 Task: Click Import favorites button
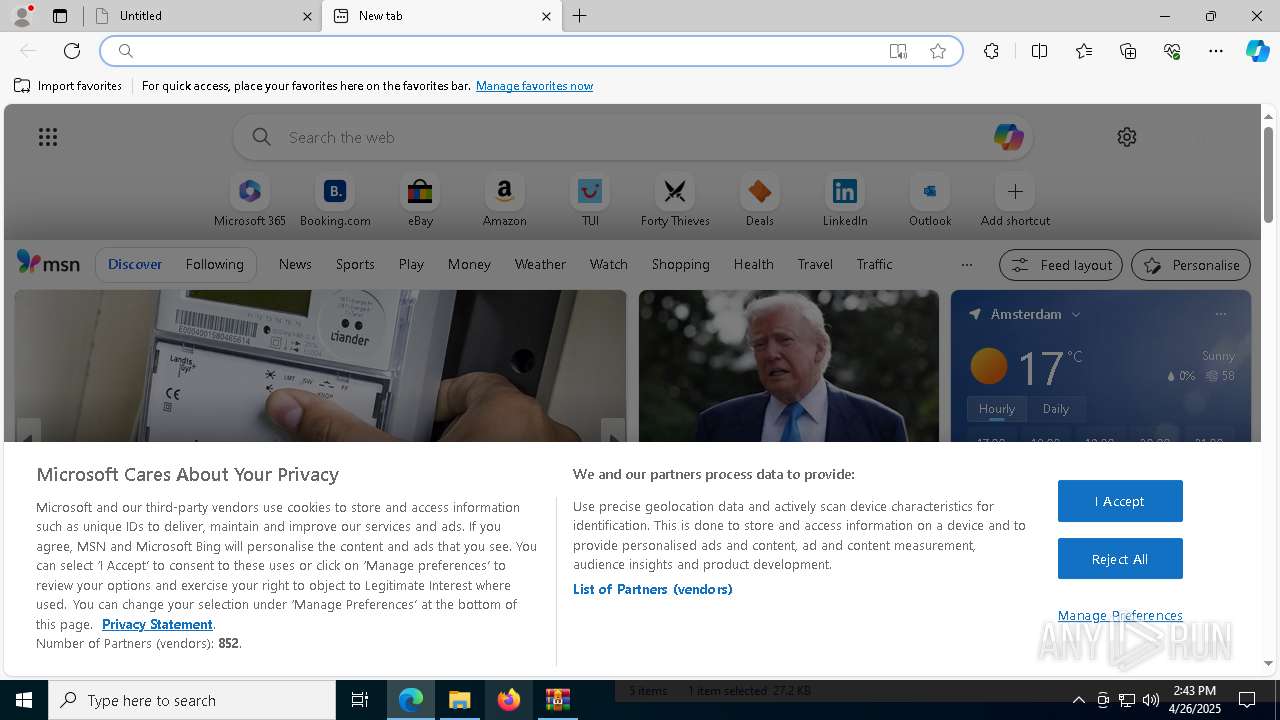tap(68, 86)
